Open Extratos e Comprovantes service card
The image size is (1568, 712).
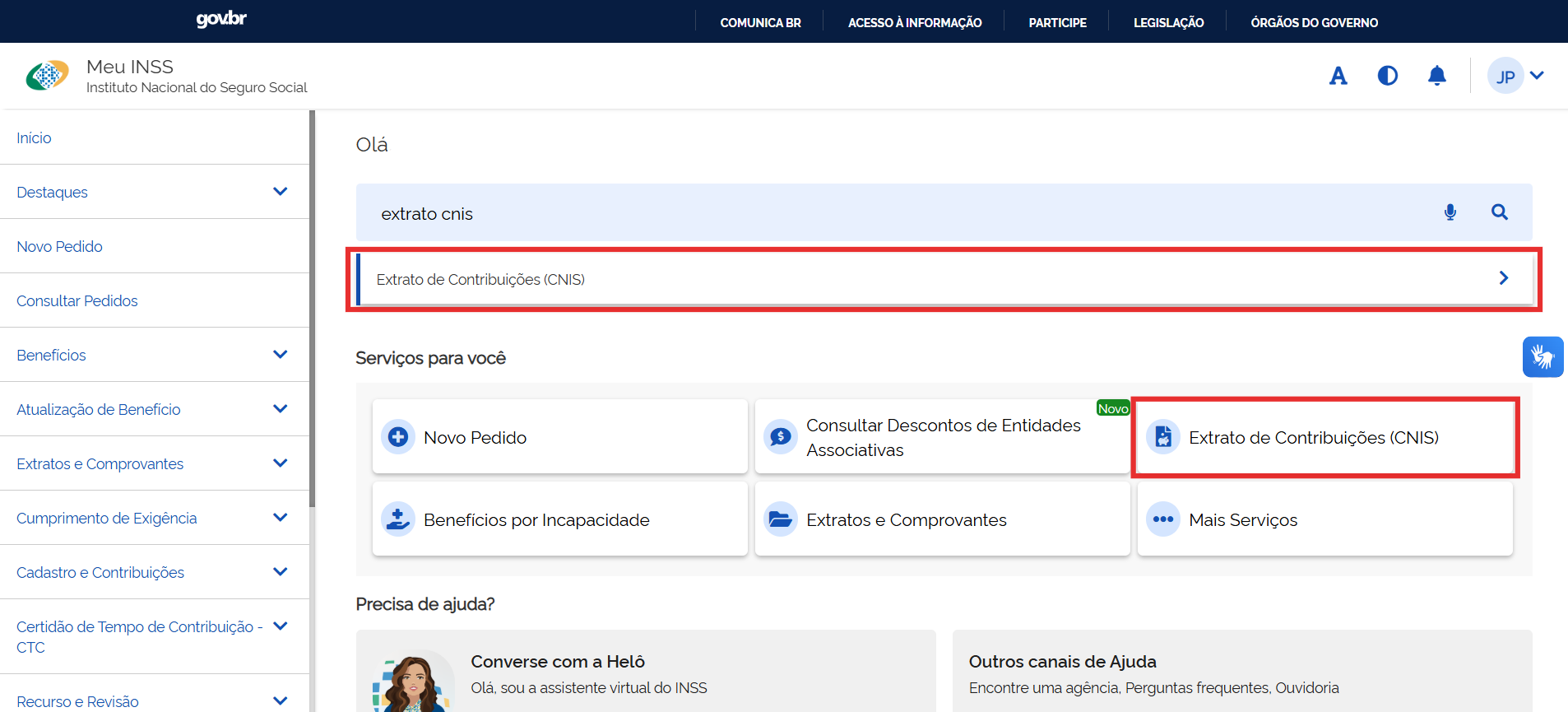(942, 519)
